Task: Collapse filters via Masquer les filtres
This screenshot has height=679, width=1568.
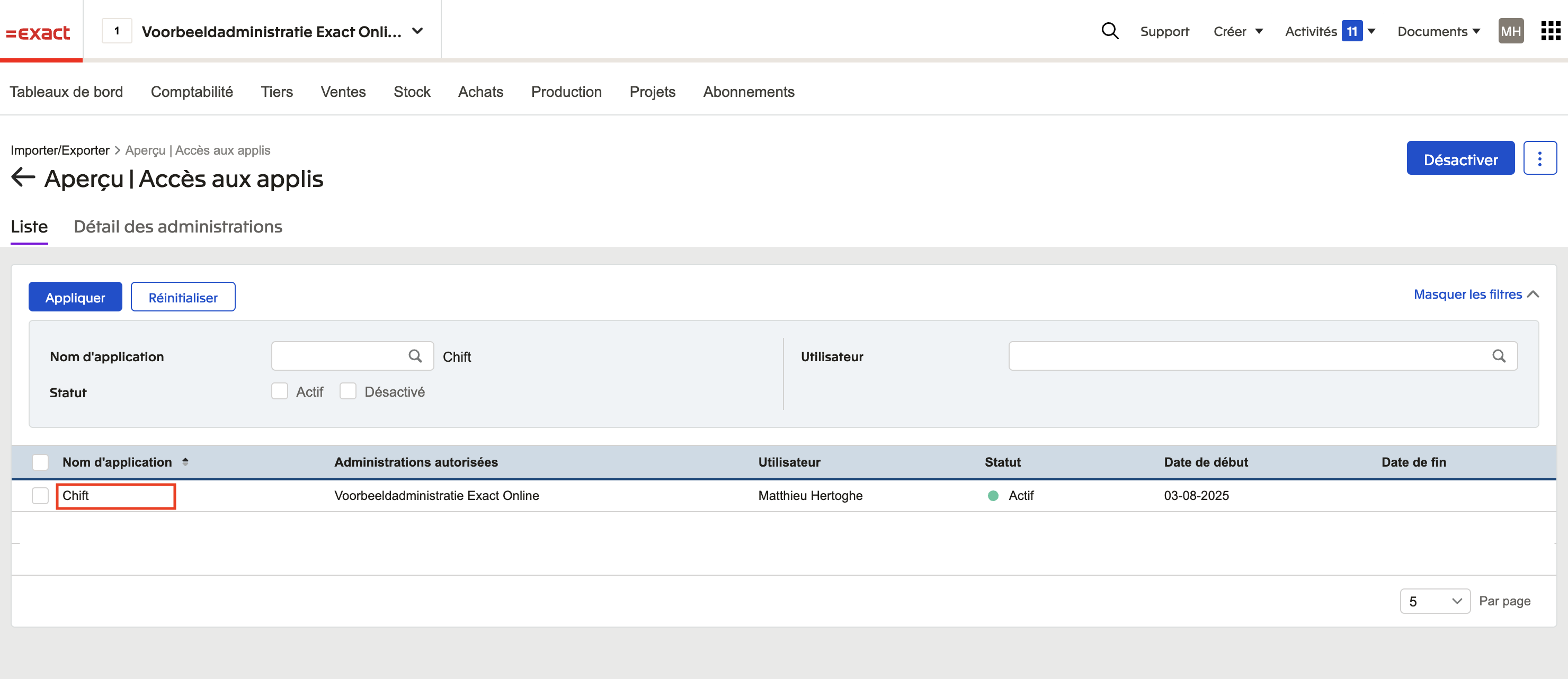Action: [1475, 294]
